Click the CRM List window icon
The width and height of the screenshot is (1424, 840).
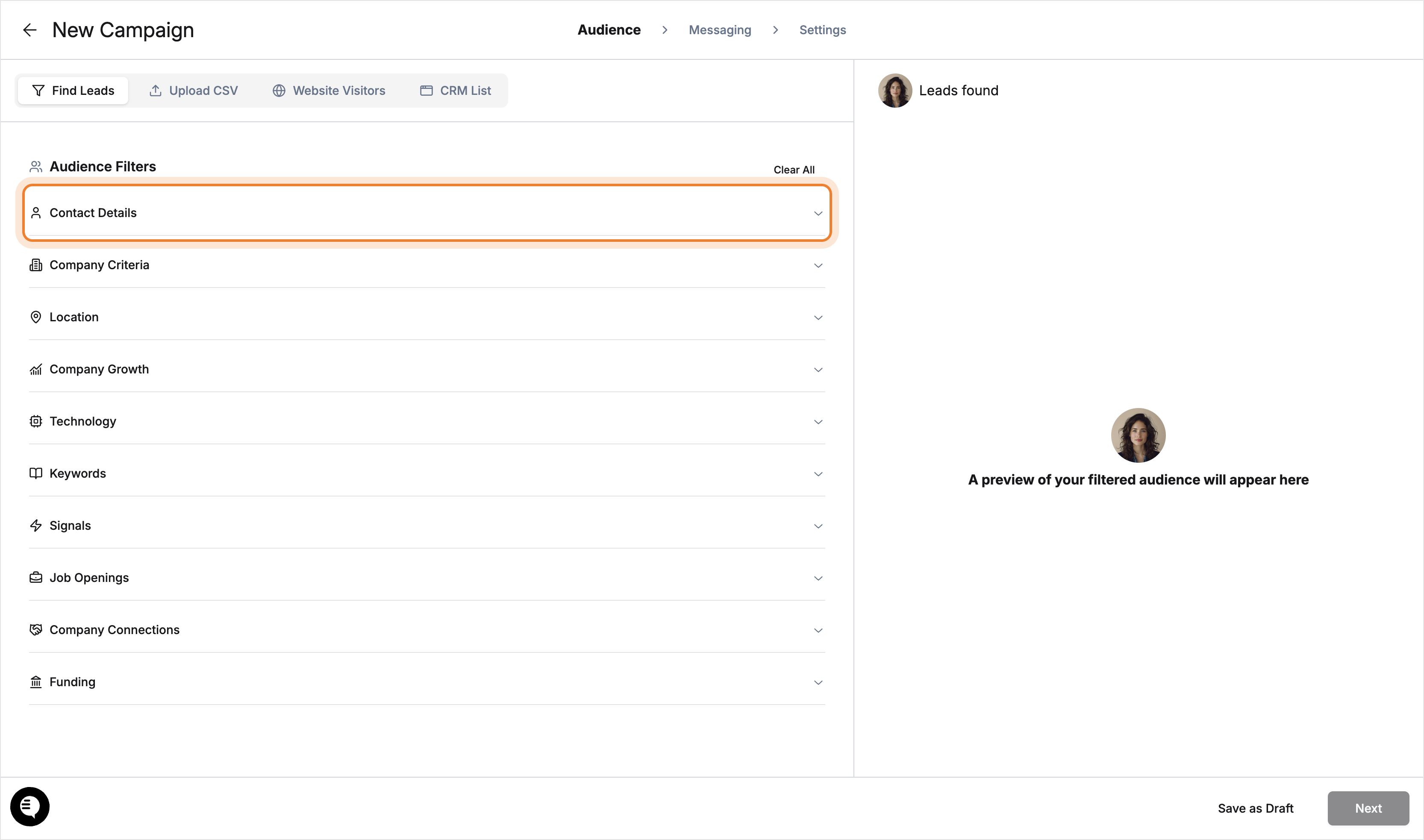[x=427, y=91]
